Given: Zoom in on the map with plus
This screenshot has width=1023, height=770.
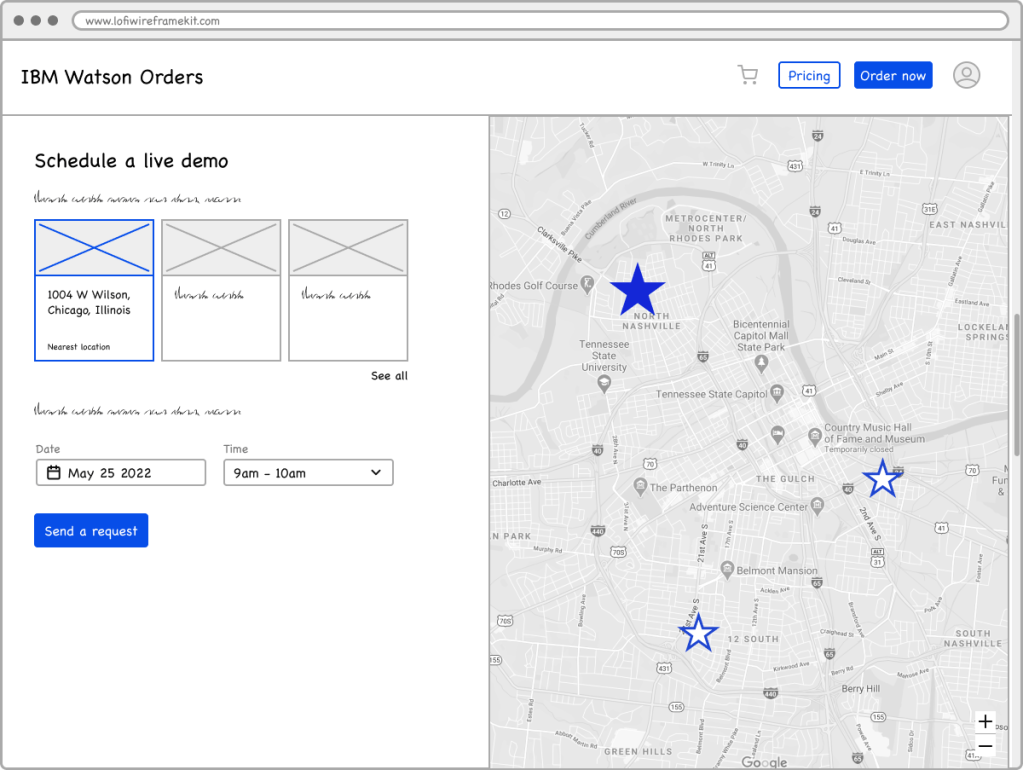Looking at the screenshot, I should [x=985, y=722].
